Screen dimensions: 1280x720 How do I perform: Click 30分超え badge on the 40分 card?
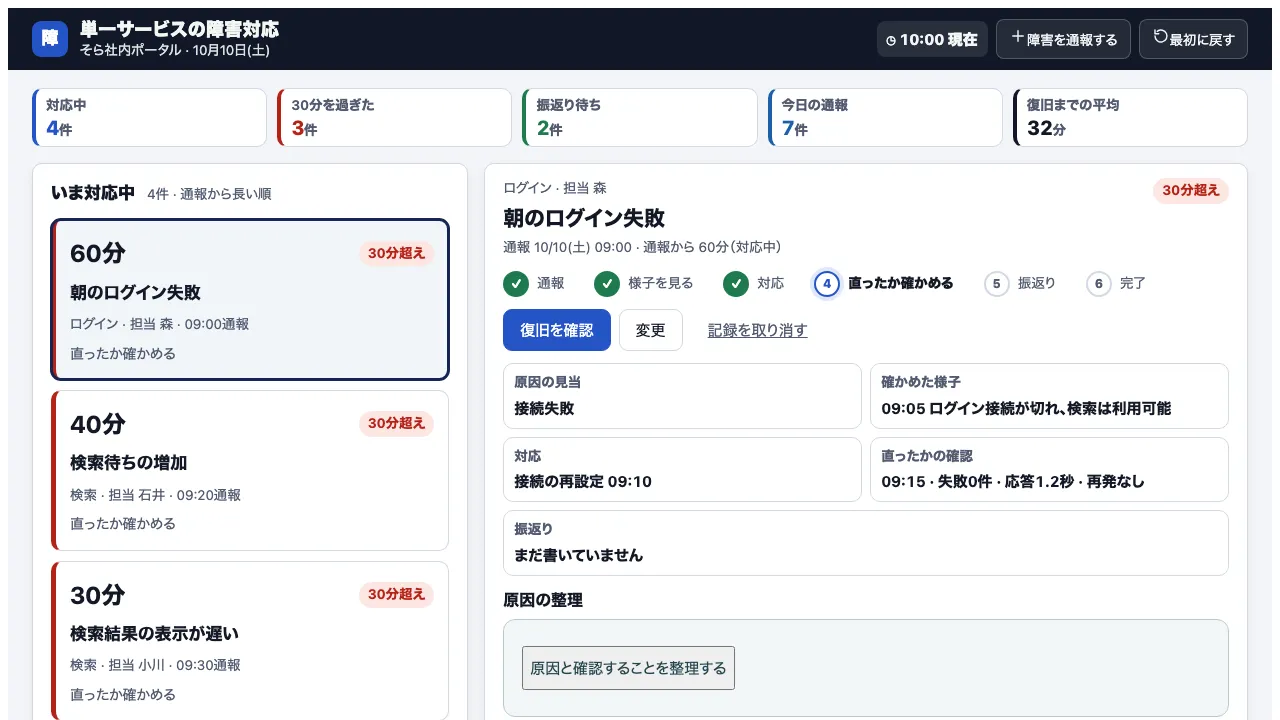pyautogui.click(x=396, y=424)
